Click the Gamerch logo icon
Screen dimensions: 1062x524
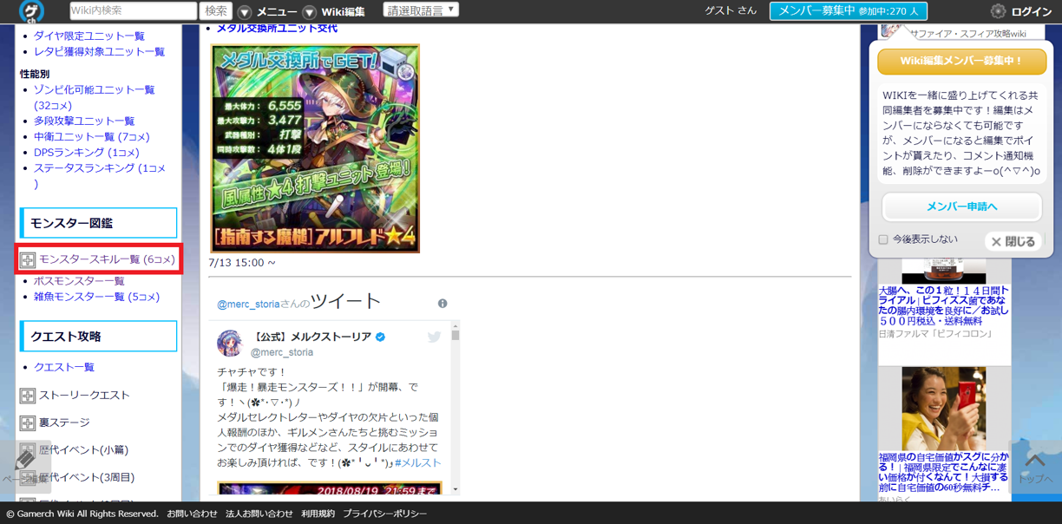click(x=30, y=11)
